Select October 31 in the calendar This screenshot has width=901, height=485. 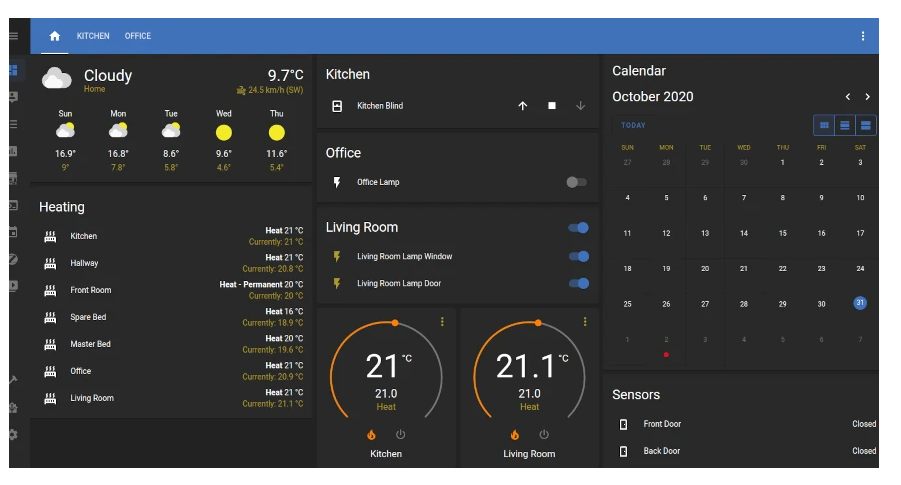[x=860, y=303]
